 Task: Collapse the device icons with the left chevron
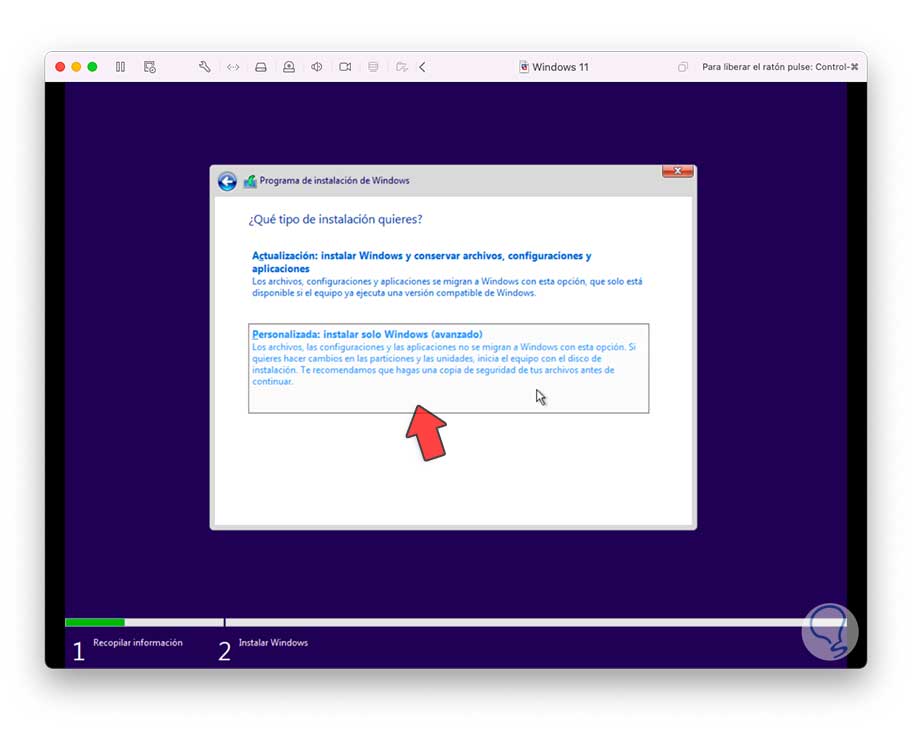[422, 67]
